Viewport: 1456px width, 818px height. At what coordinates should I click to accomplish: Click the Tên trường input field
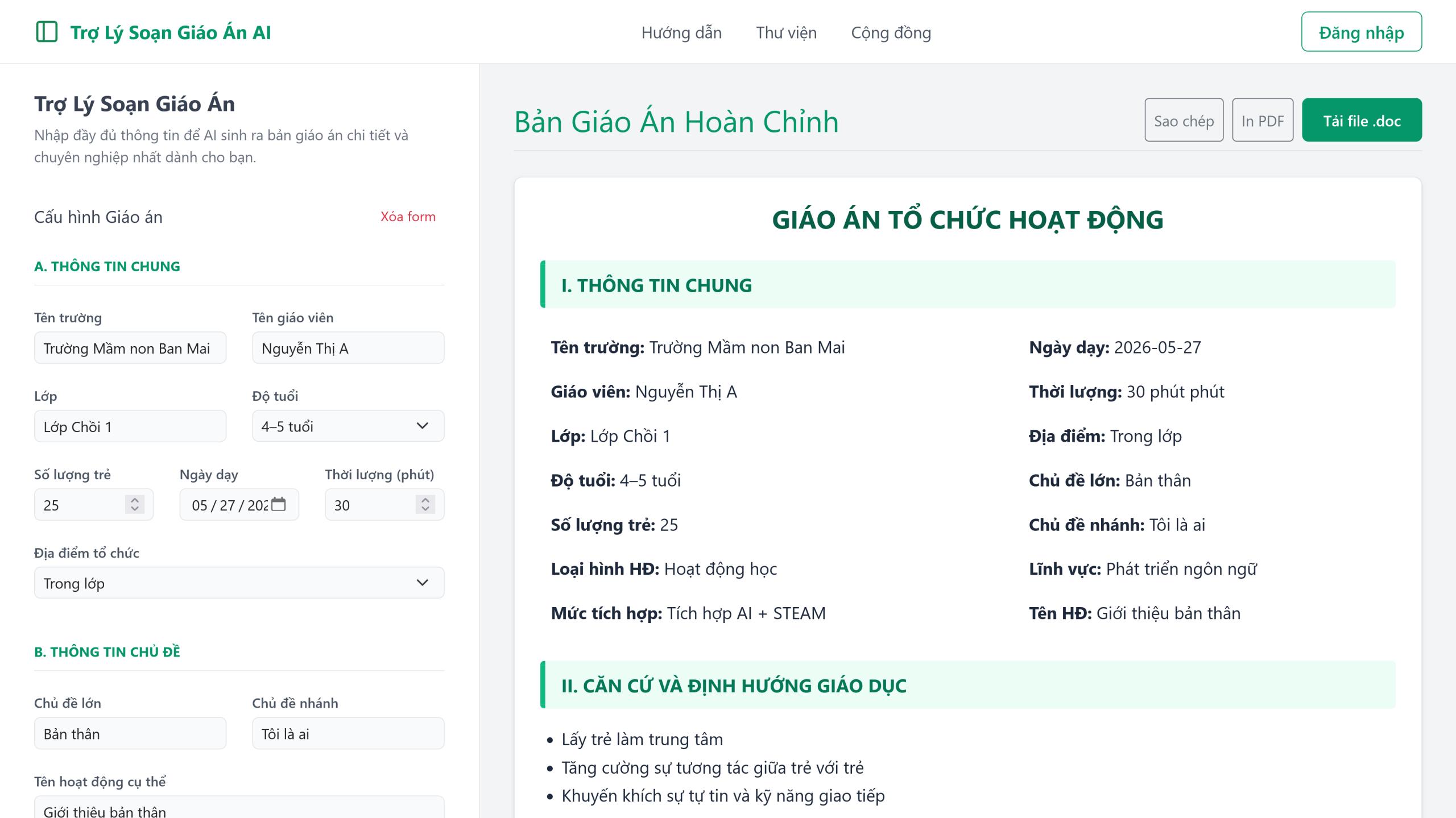point(130,348)
